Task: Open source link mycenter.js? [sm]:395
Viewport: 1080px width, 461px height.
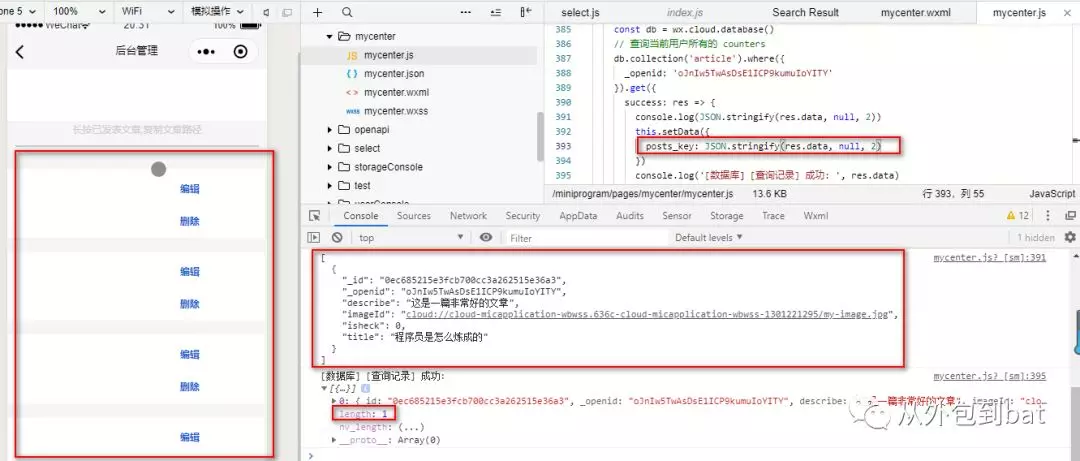Action: [x=990, y=376]
